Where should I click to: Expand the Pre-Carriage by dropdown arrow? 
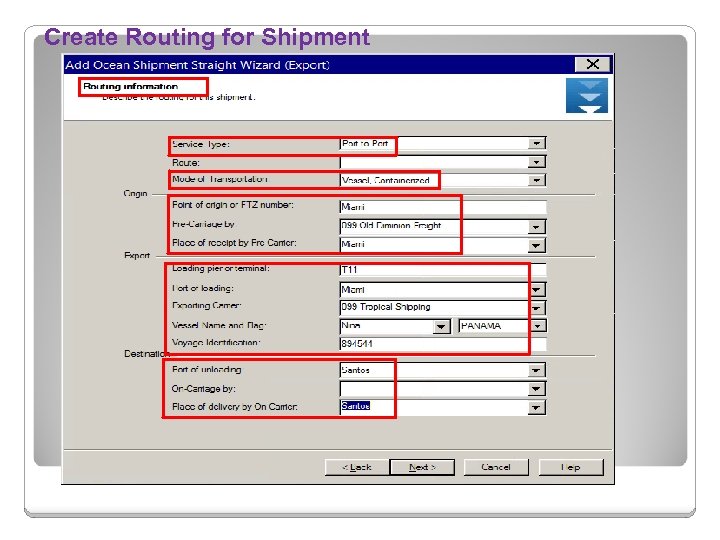coord(536,226)
